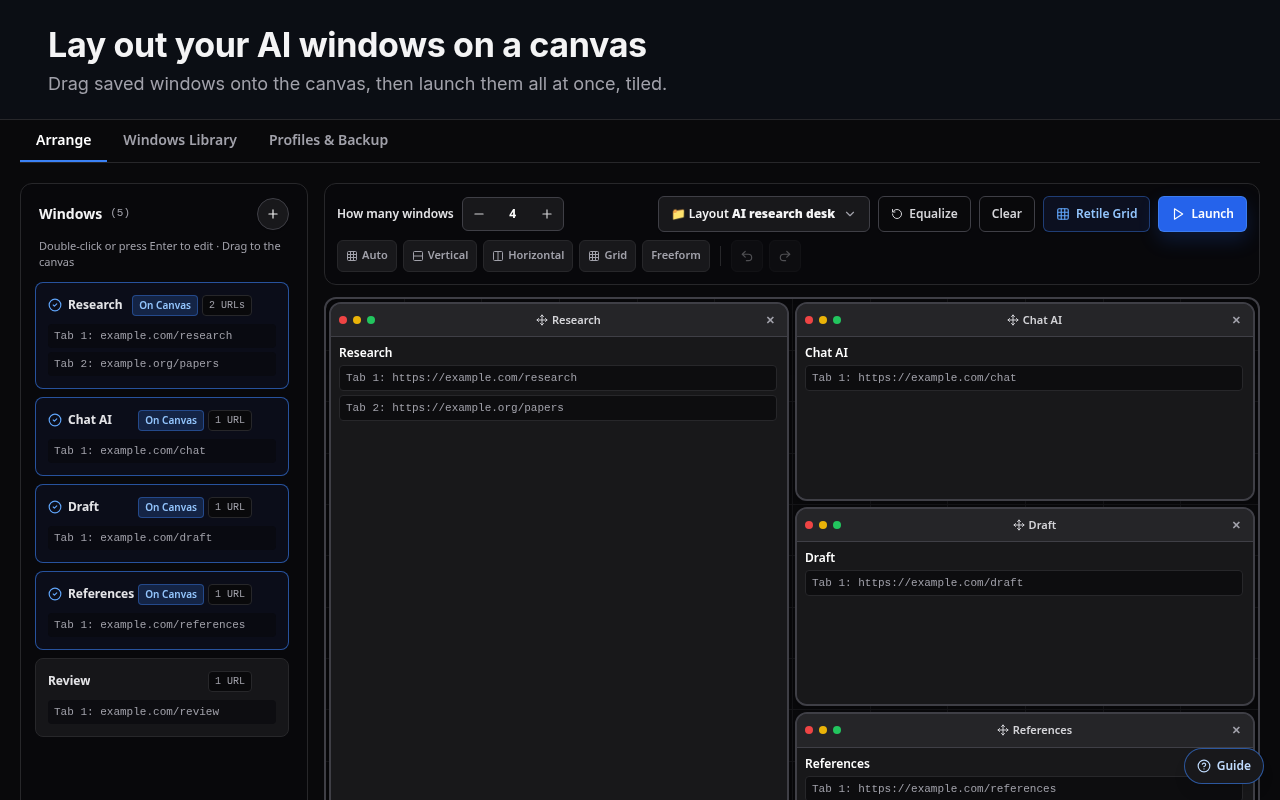The height and width of the screenshot is (800, 1280).
Task: Redo the canvas change
Action: (x=785, y=256)
